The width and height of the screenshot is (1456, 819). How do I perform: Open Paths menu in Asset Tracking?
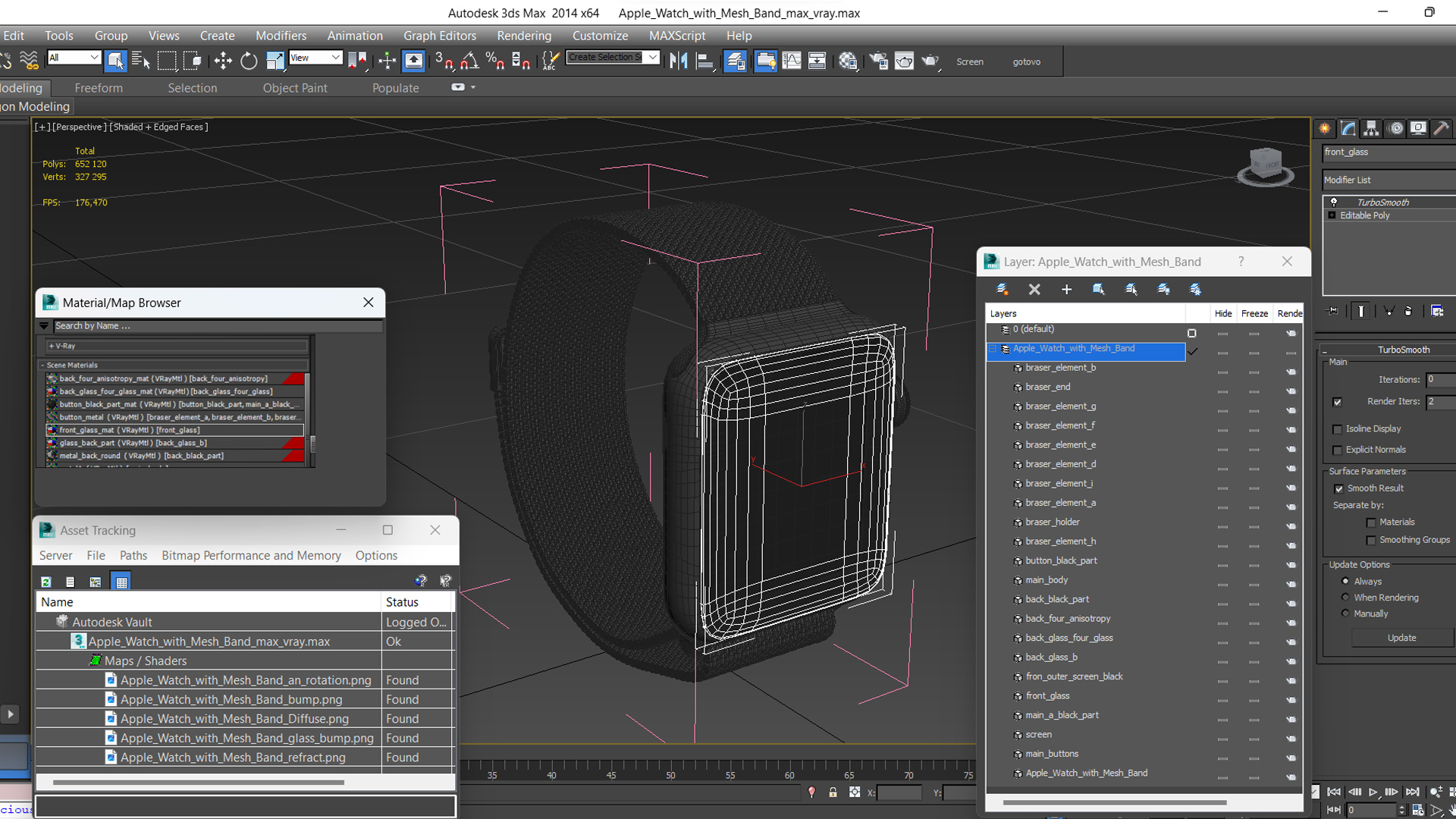(x=133, y=555)
